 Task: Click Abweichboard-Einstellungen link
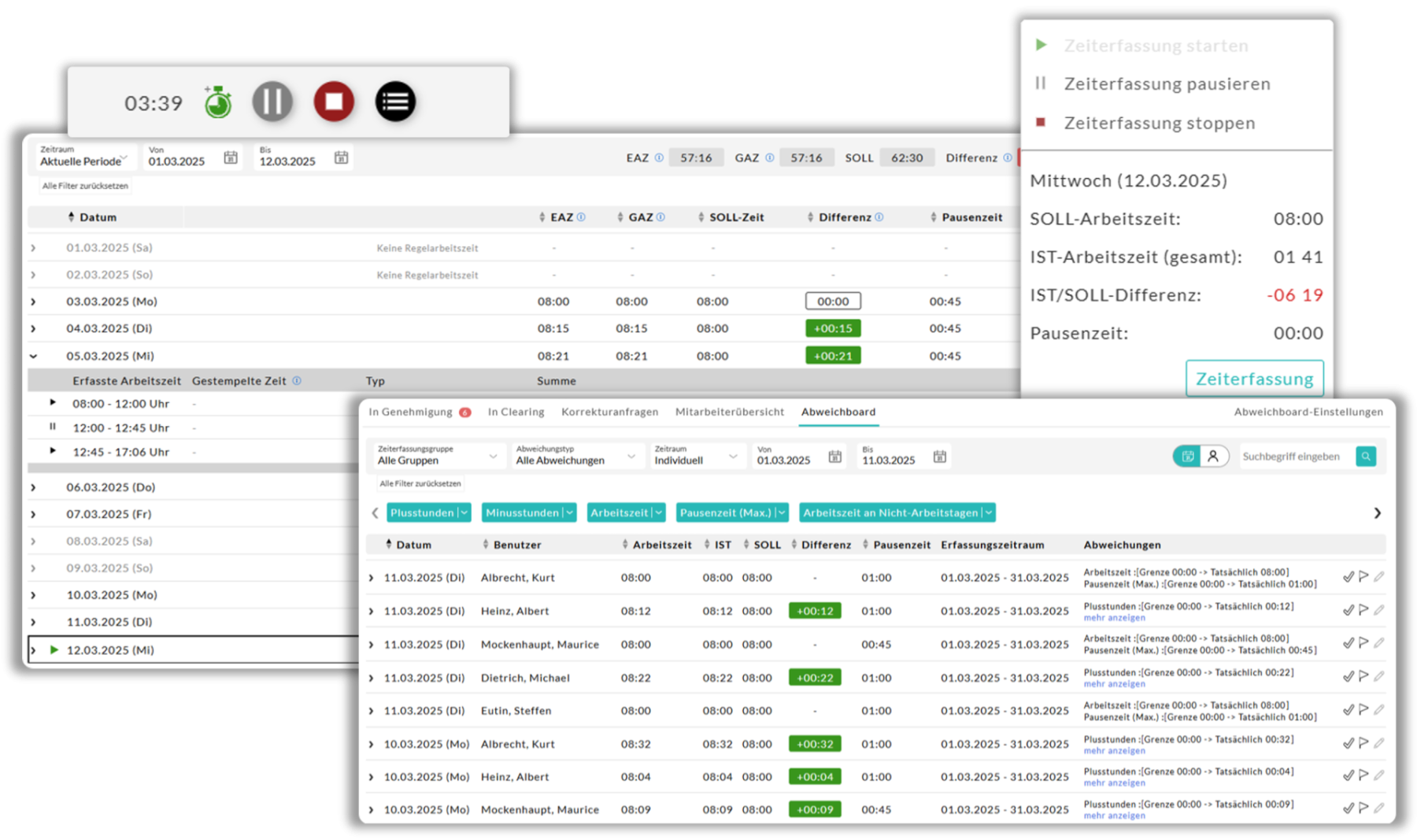pos(1308,412)
